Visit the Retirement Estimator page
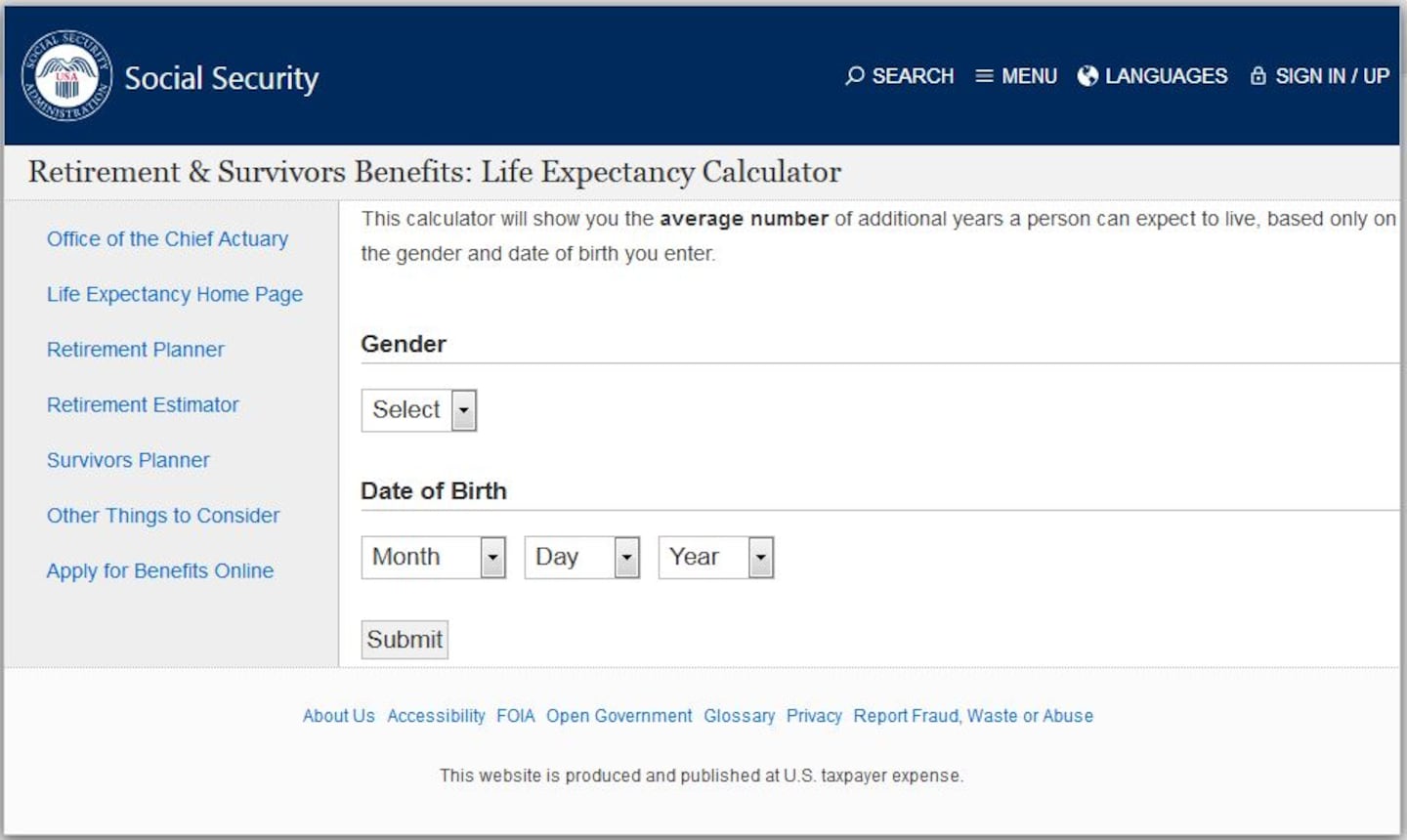This screenshot has height=840, width=1407. pyautogui.click(x=143, y=404)
